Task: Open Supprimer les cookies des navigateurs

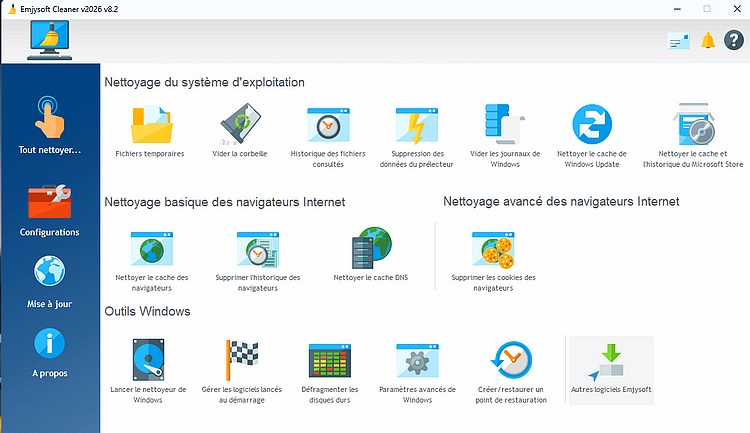Action: (492, 248)
